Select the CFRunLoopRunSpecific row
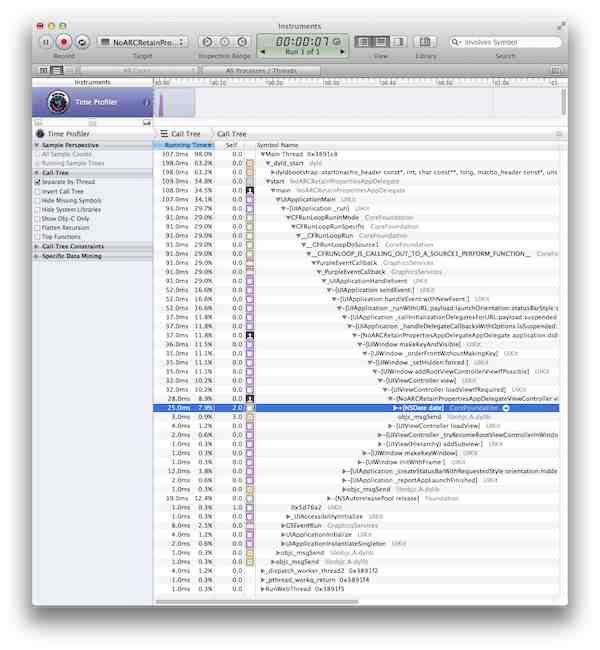 coord(356,226)
